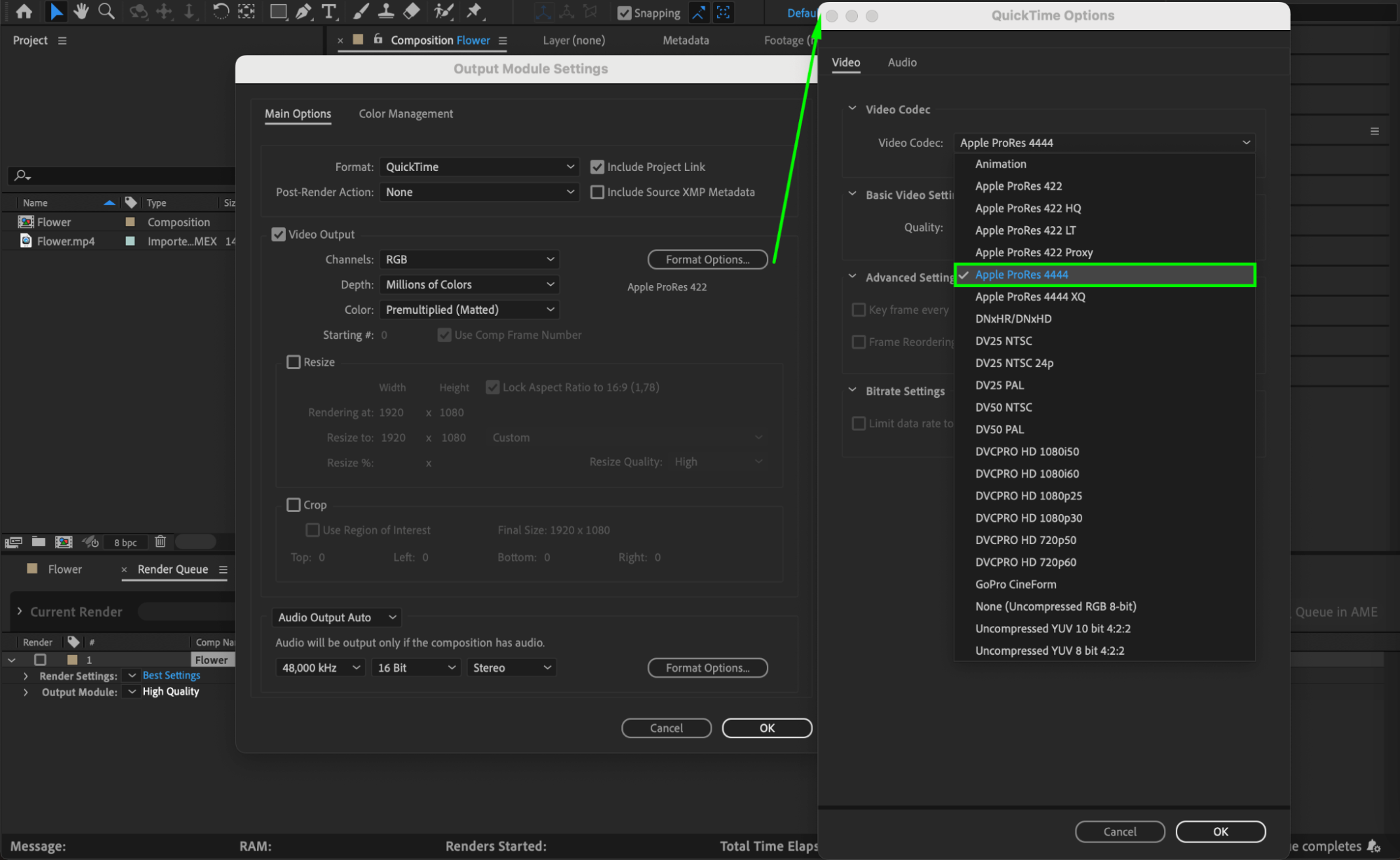Click the video Format Options button

[707, 259]
